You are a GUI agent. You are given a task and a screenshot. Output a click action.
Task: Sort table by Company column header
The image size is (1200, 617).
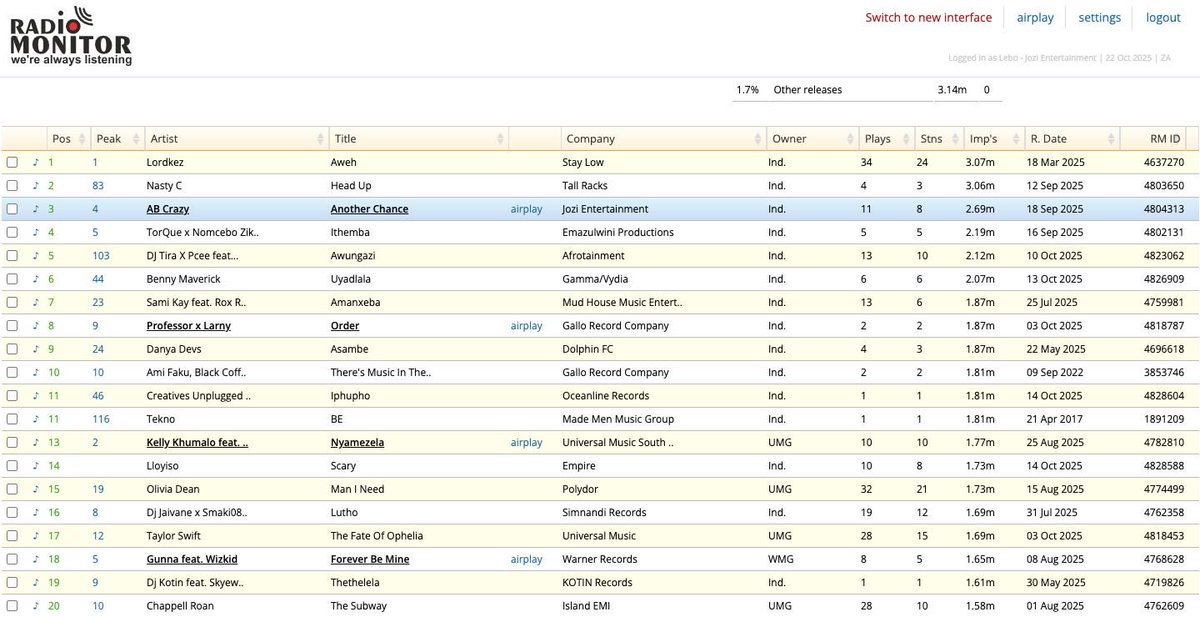[662, 139]
